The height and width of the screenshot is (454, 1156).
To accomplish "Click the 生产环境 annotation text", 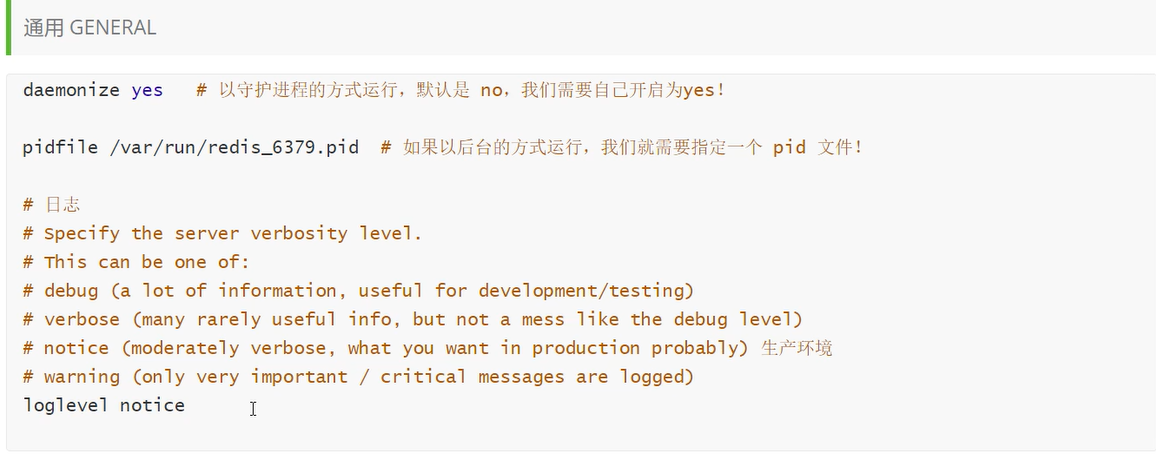I will coord(797,348).
